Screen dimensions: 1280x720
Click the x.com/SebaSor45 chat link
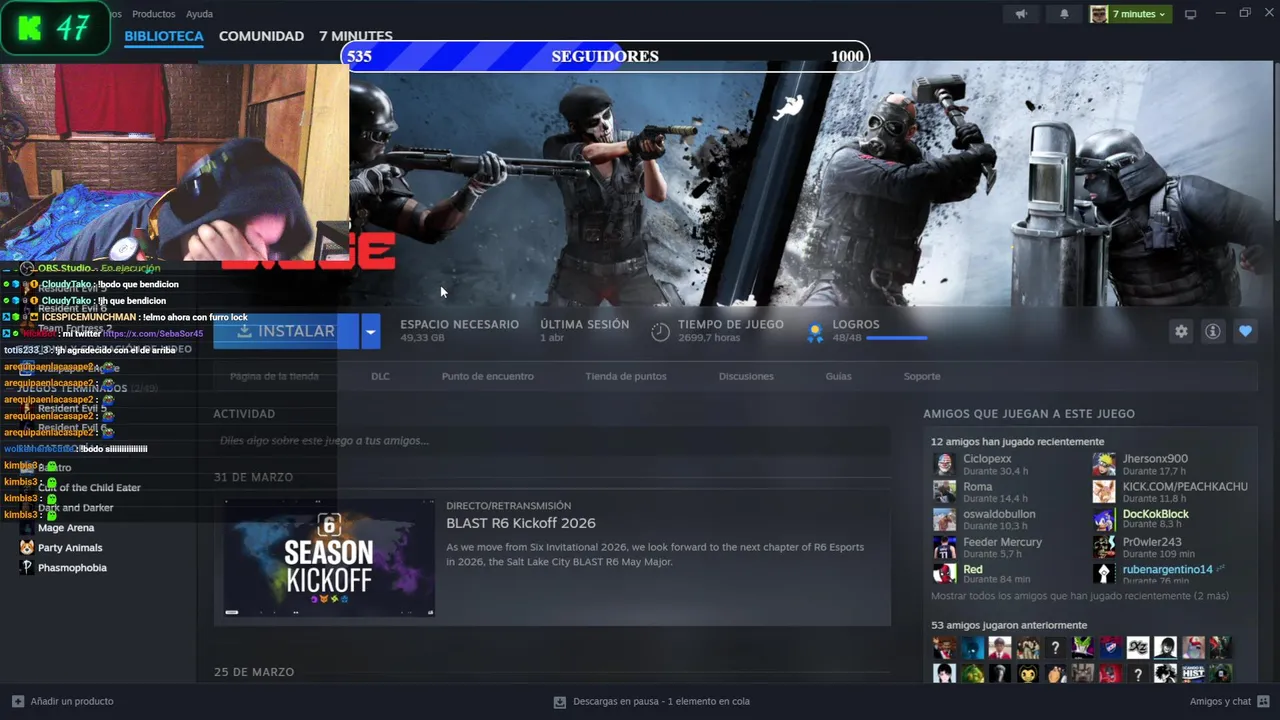153,333
